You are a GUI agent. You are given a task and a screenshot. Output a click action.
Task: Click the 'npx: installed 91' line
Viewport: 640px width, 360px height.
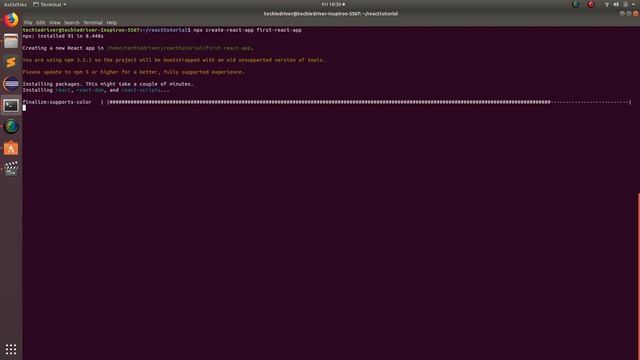tap(63, 36)
